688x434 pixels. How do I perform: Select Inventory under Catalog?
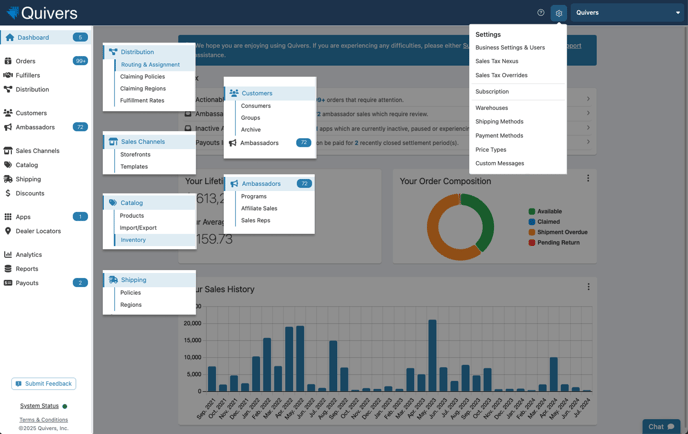click(x=133, y=240)
